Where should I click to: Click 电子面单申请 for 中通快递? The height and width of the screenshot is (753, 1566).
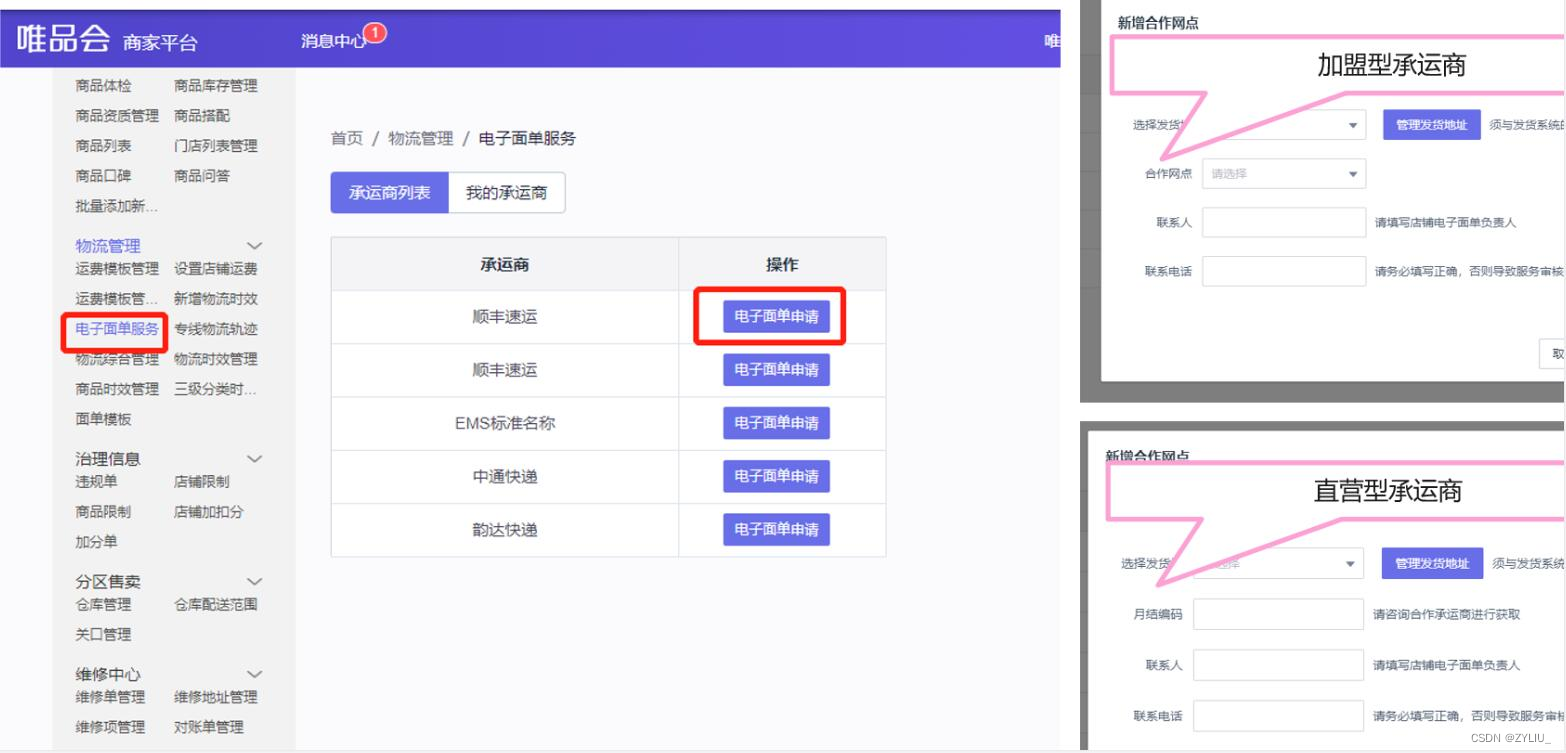(776, 476)
